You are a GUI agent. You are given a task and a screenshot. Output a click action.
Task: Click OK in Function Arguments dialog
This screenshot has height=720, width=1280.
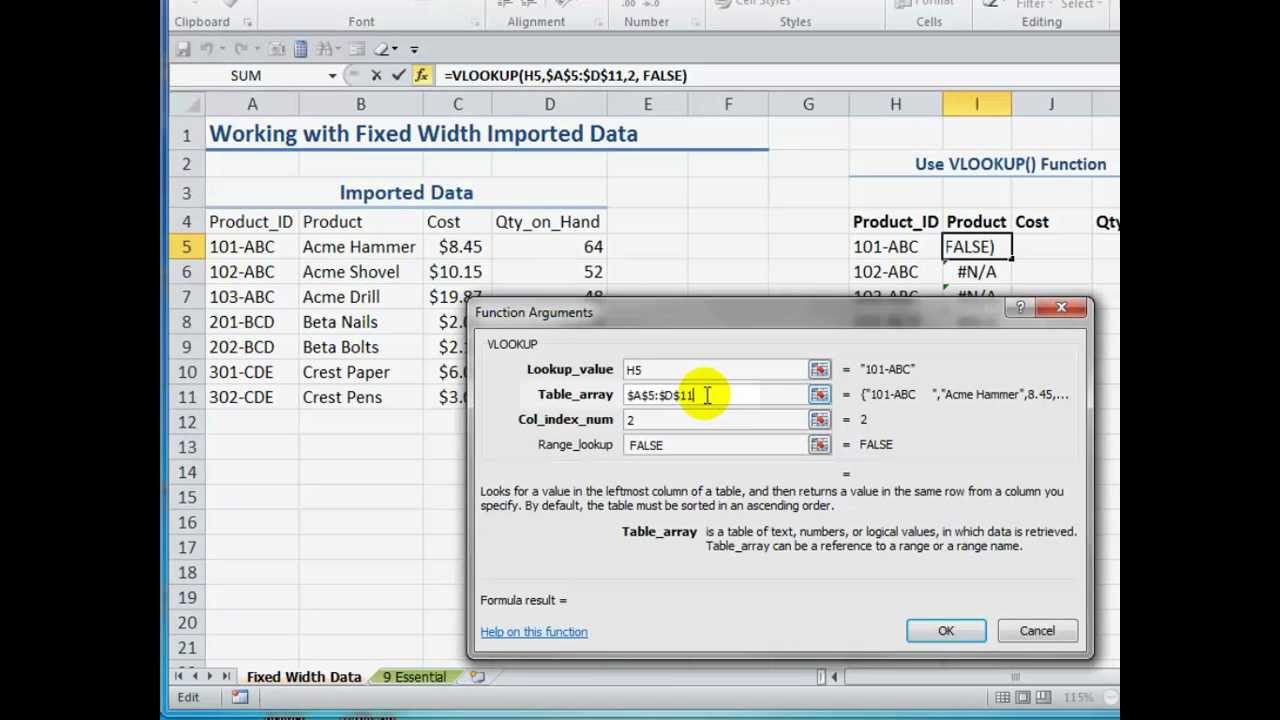946,631
